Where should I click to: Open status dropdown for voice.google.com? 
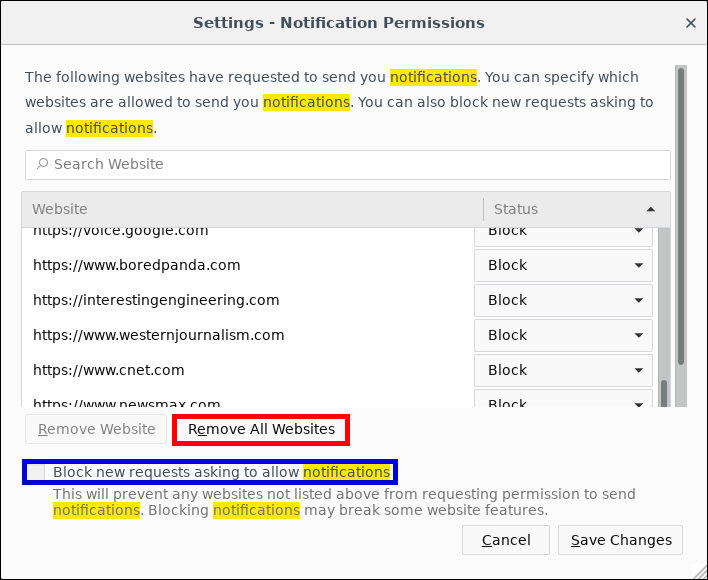point(563,237)
